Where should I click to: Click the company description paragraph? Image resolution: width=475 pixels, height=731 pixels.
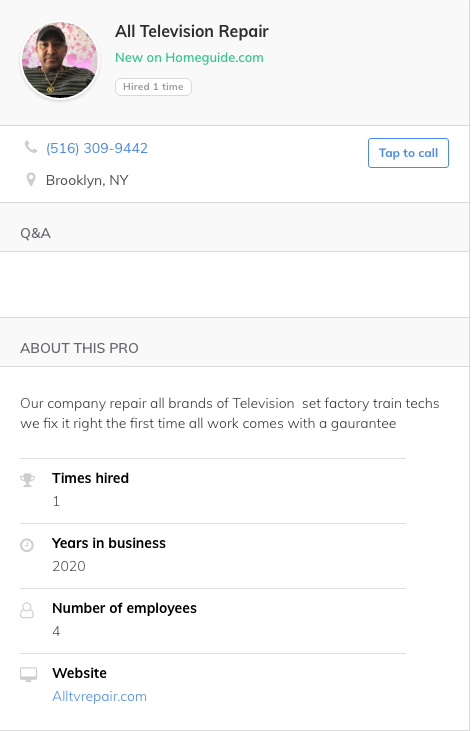pyautogui.click(x=230, y=413)
